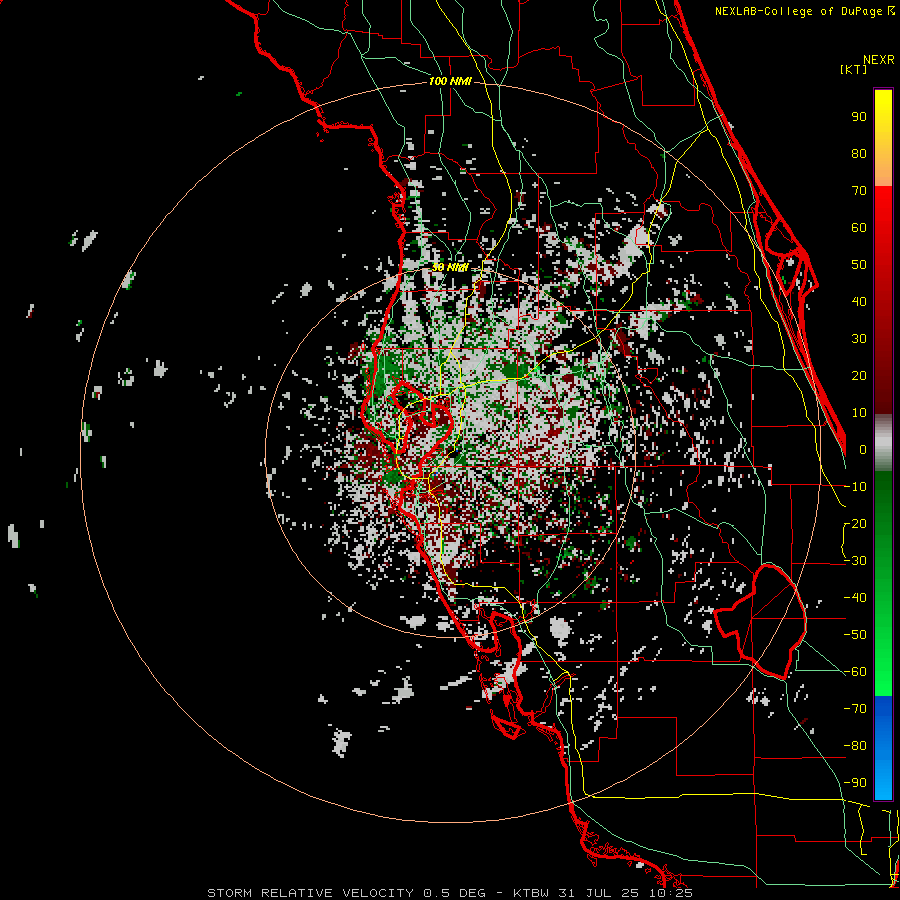Screen dimensions: 900x900
Task: Click the 60 value on the velocity scale
Action: tap(859, 227)
